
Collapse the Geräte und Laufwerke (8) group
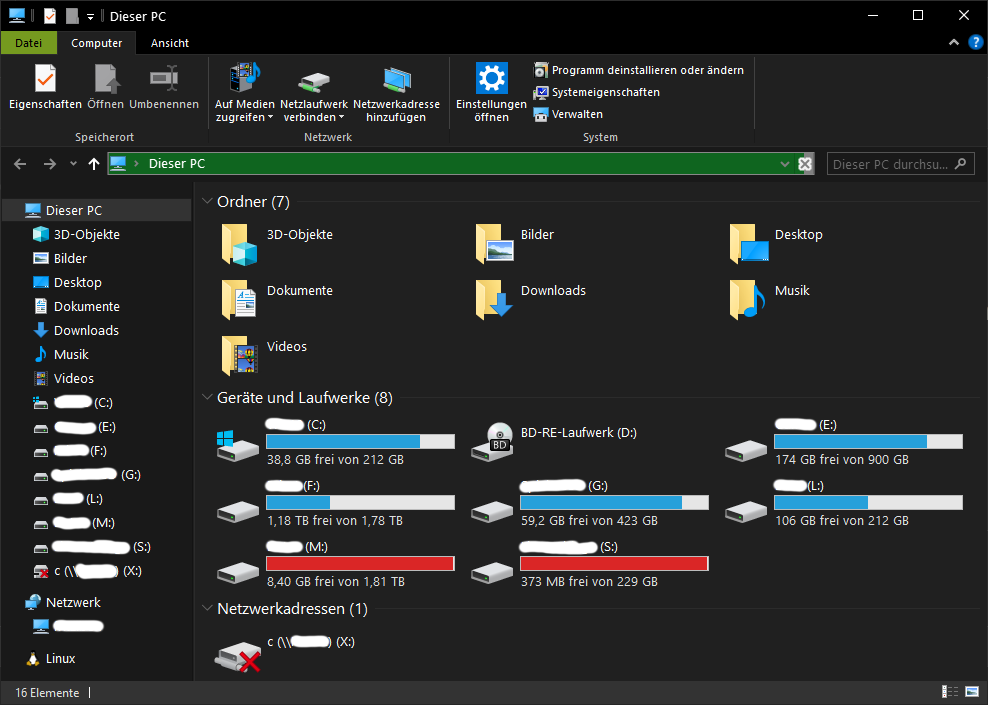tap(207, 398)
